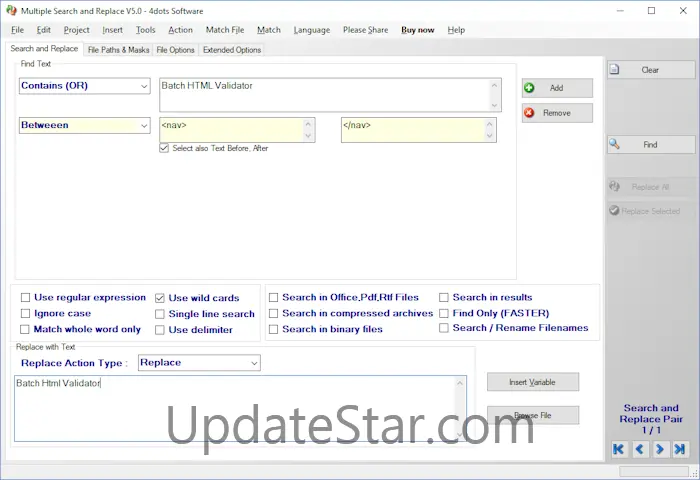Open the File menu
The width and height of the screenshot is (700, 480).
17,30
